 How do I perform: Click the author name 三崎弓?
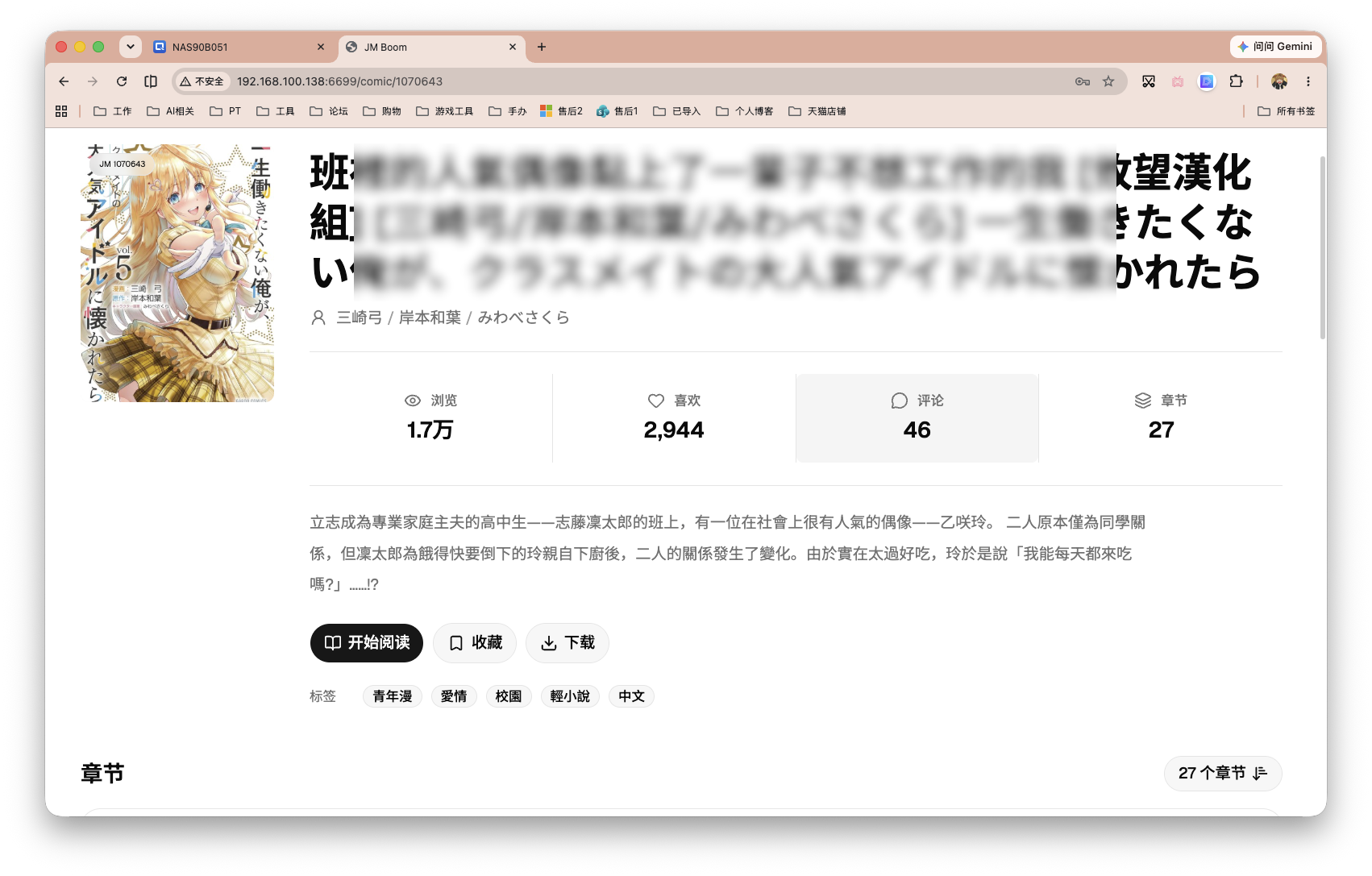(x=360, y=318)
